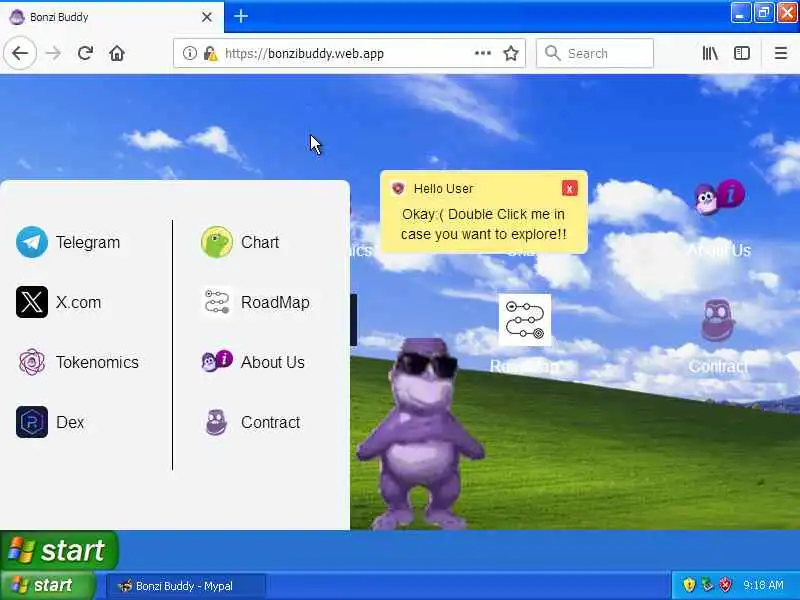This screenshot has width=800, height=600.
Task: Open the Library bookmarks icon
Action: (x=710, y=53)
